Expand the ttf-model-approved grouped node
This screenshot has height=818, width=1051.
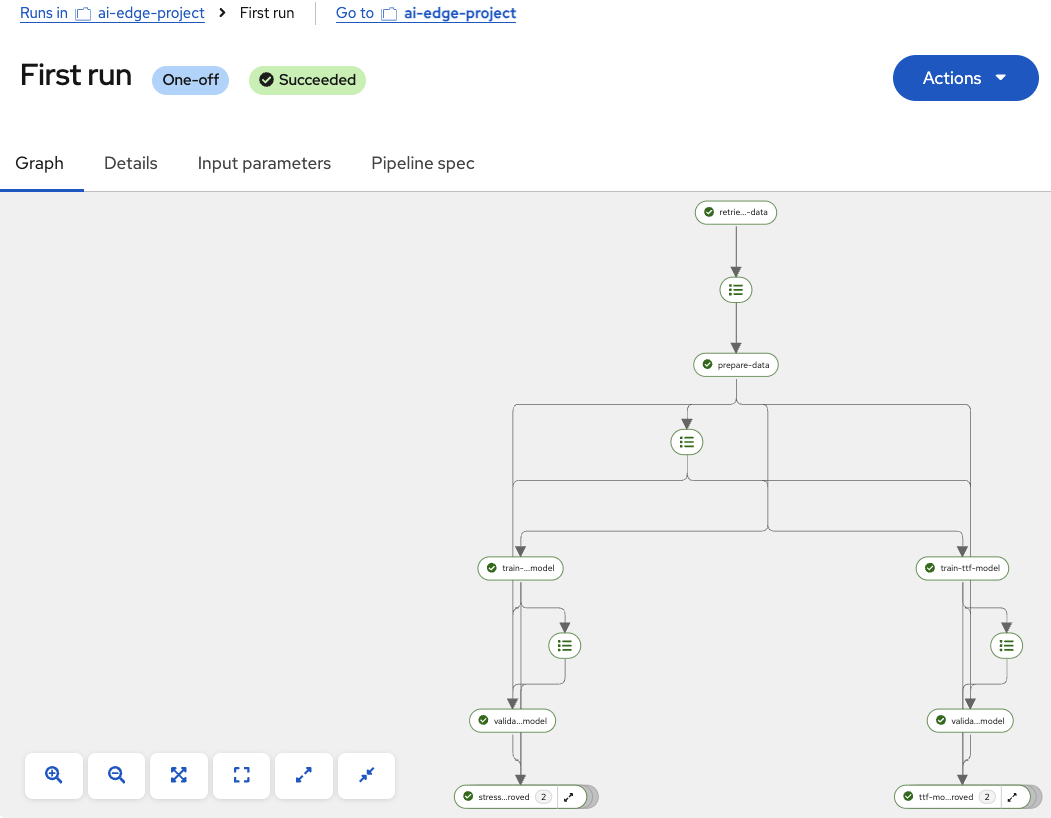coord(1011,797)
